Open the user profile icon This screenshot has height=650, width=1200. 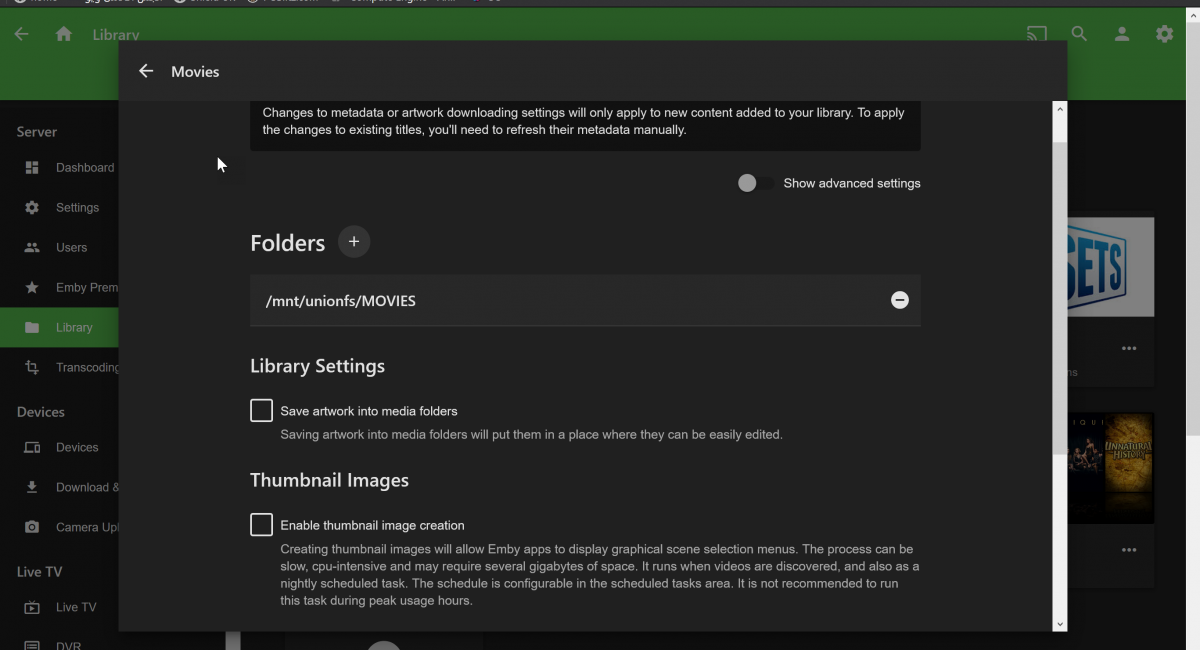point(1122,34)
